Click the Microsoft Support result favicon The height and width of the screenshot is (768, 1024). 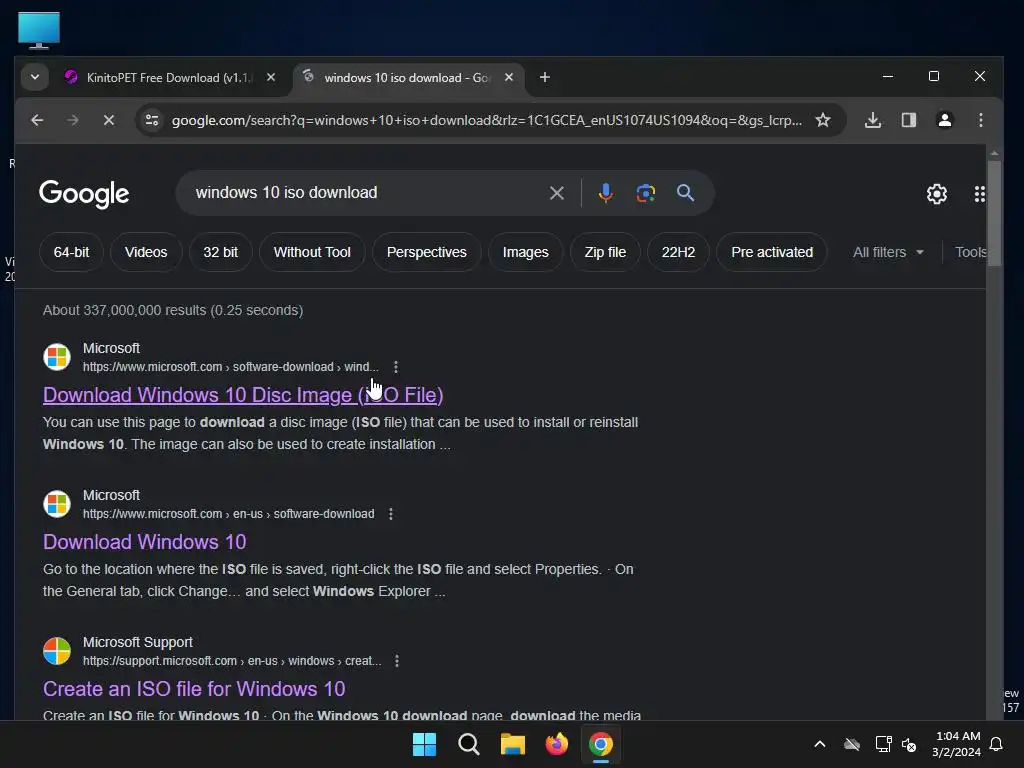57,651
